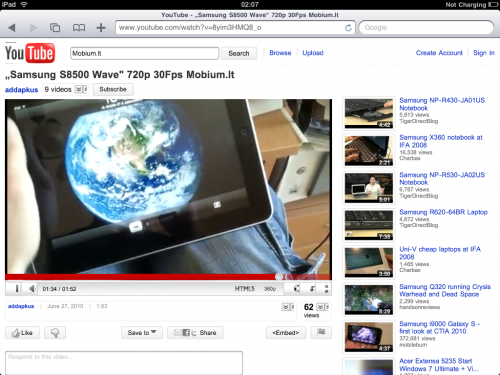The height and width of the screenshot is (375, 500).
Task: Click the Sign In link
Action: pyautogui.click(x=484, y=53)
